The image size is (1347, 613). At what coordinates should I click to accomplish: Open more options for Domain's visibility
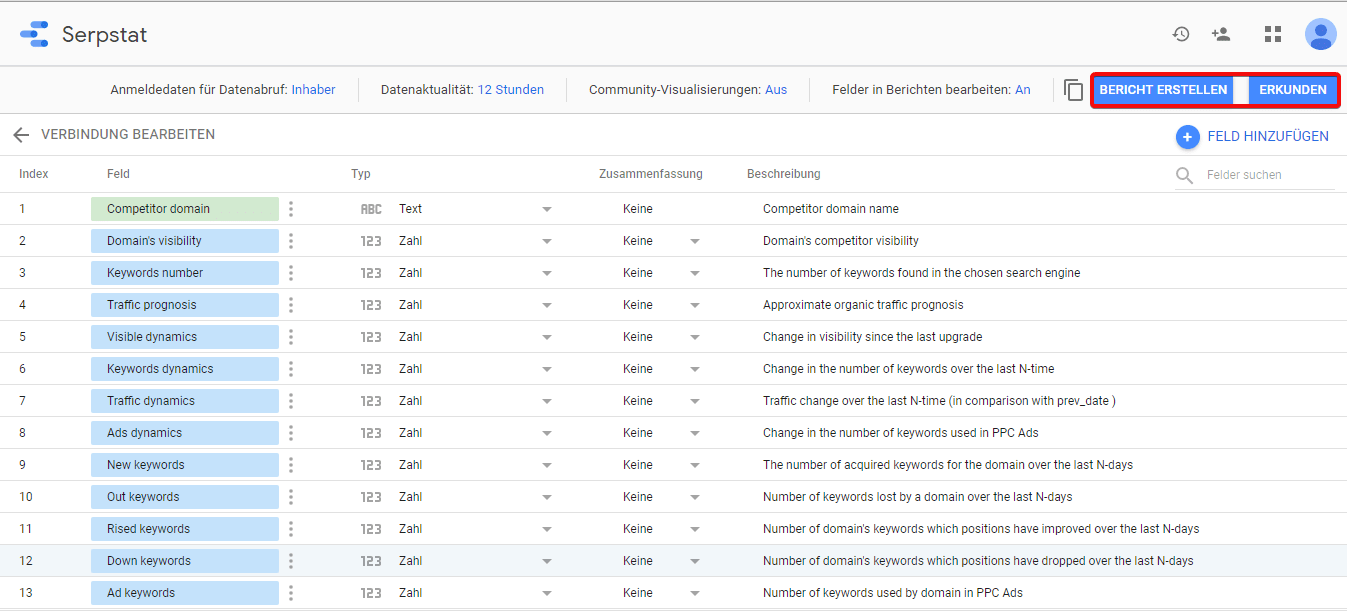291,241
